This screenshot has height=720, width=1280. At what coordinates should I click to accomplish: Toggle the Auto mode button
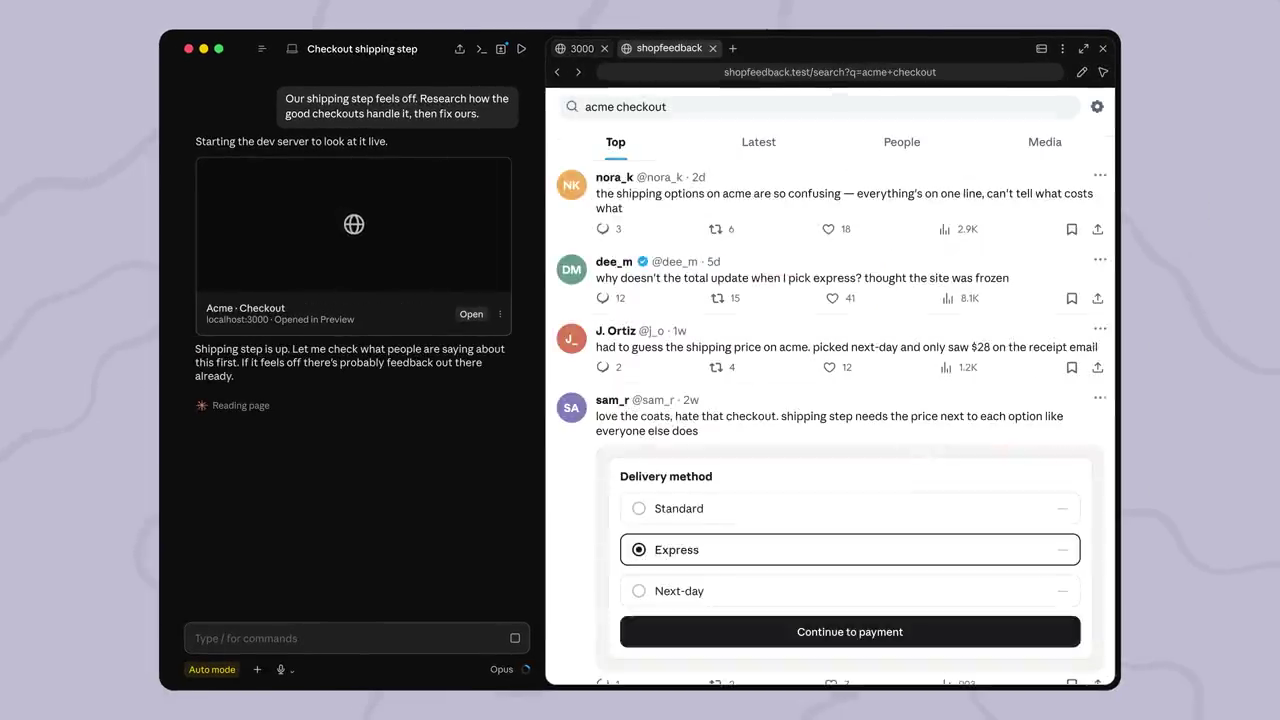point(212,670)
